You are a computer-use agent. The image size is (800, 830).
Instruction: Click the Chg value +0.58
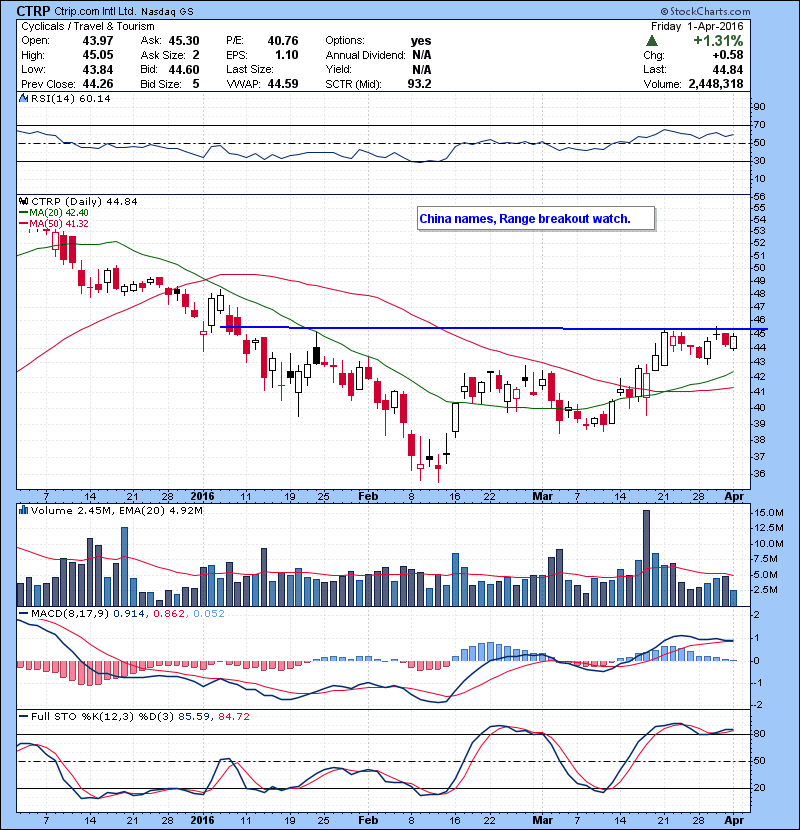[x=727, y=55]
